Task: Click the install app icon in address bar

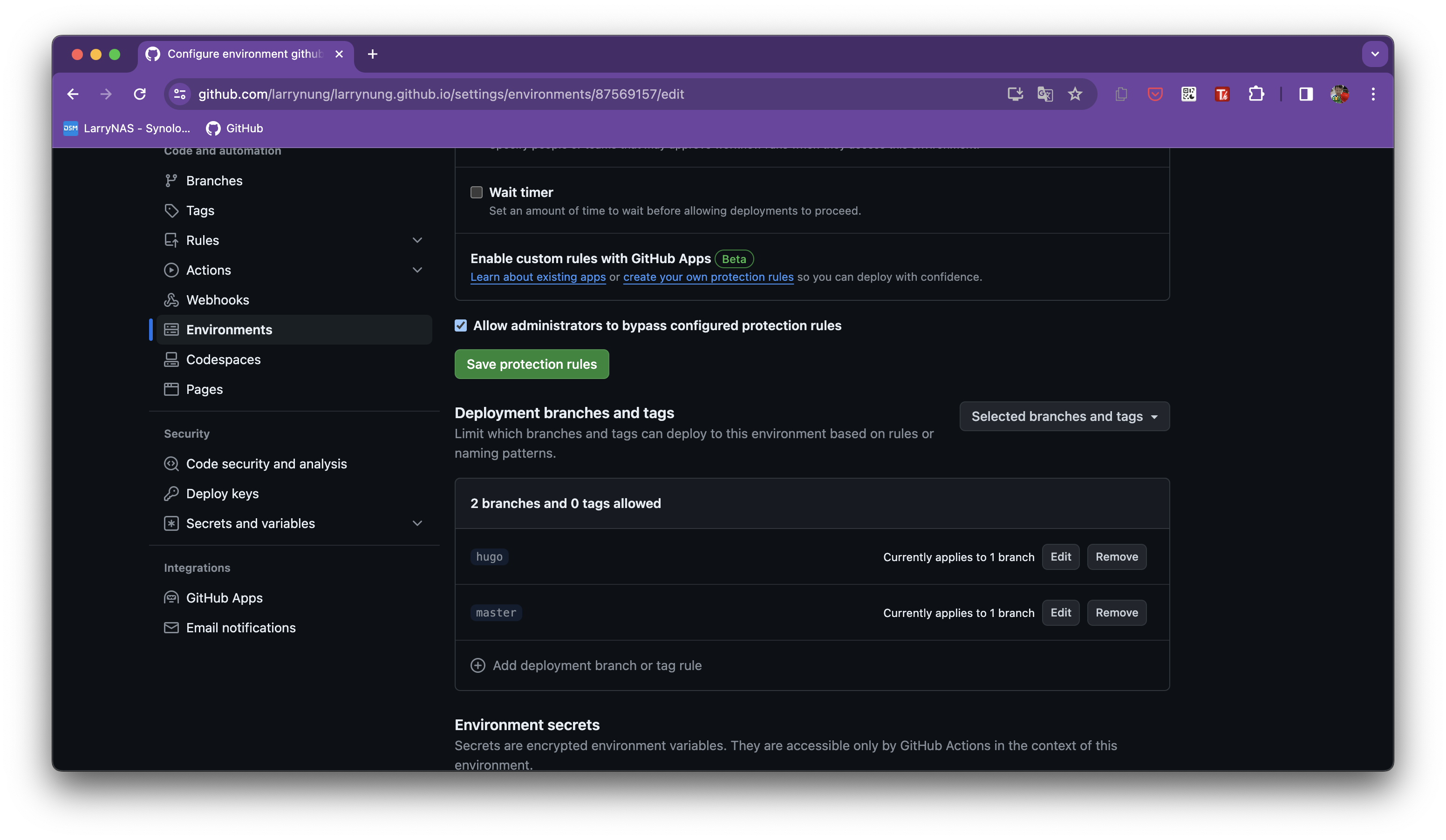Action: [1015, 94]
